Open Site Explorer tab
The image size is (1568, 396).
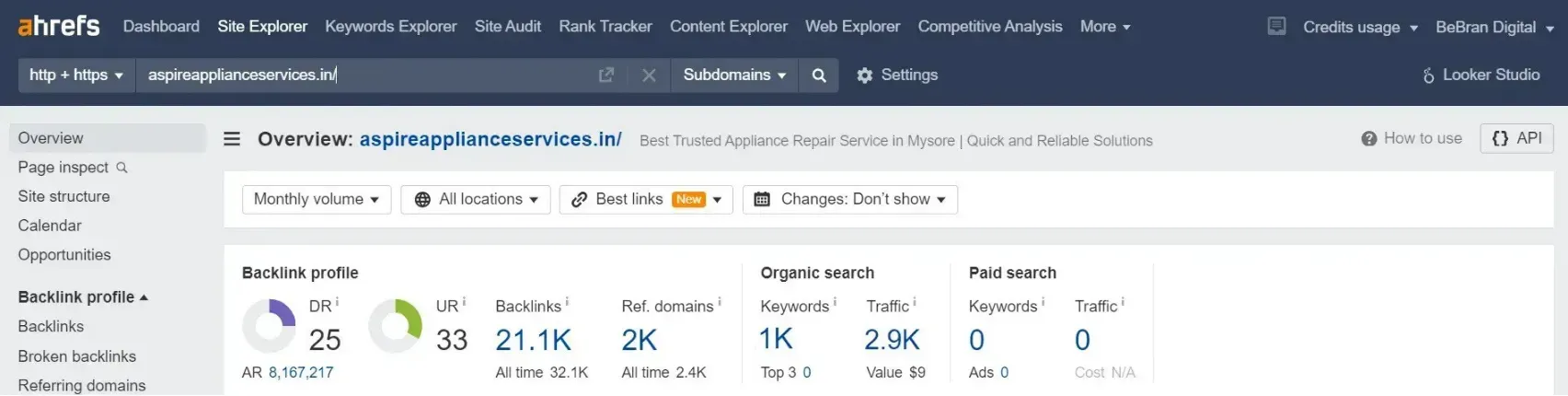262,27
